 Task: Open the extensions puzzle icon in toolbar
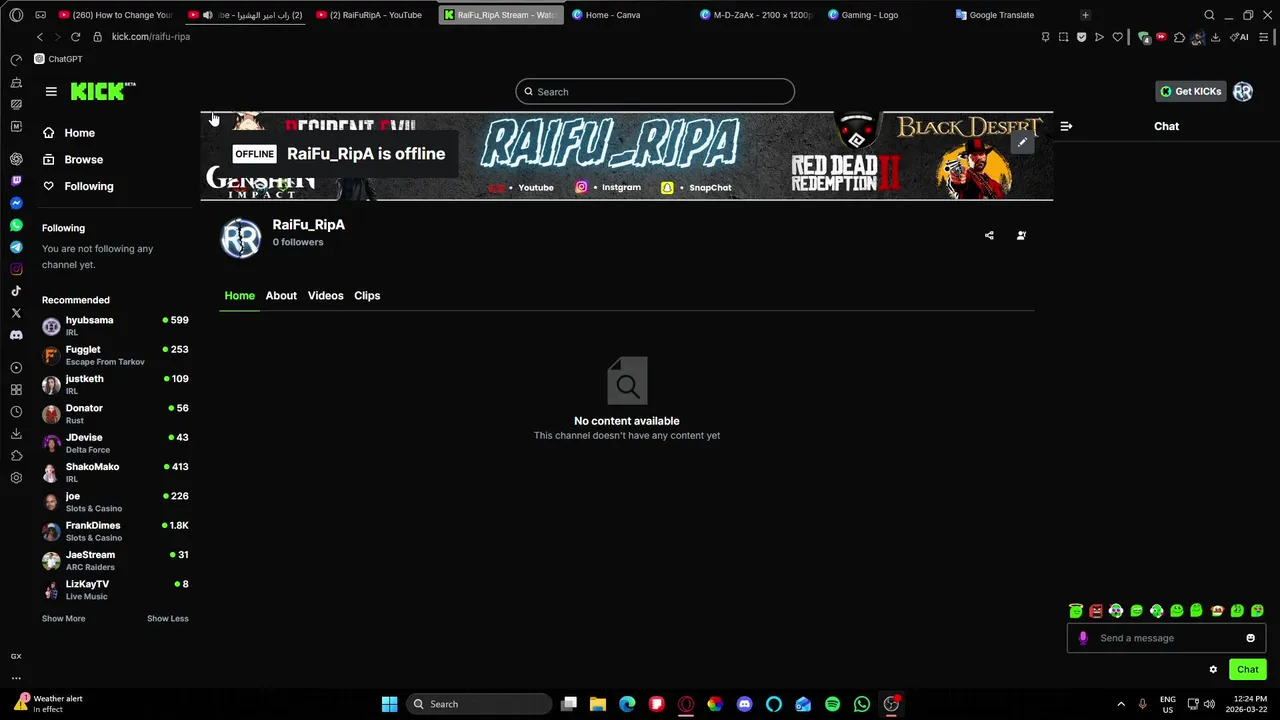tap(1179, 37)
